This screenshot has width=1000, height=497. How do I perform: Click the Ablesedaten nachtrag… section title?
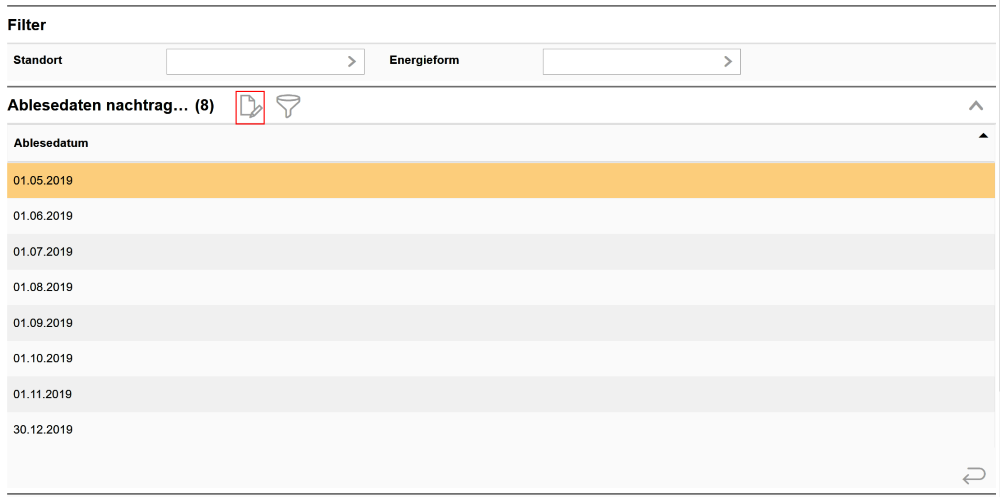coord(98,106)
